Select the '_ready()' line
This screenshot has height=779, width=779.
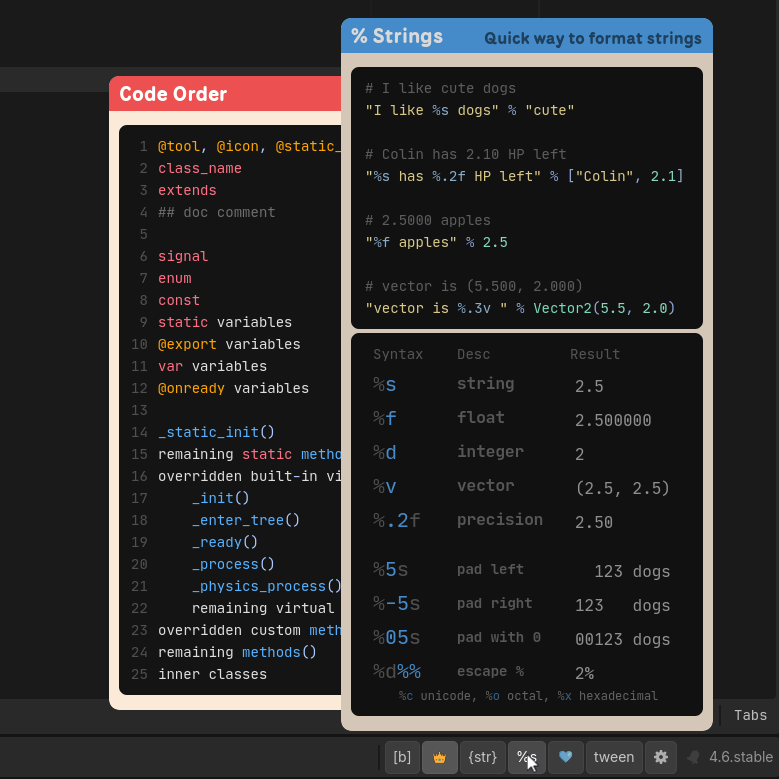pyautogui.click(x=225, y=542)
